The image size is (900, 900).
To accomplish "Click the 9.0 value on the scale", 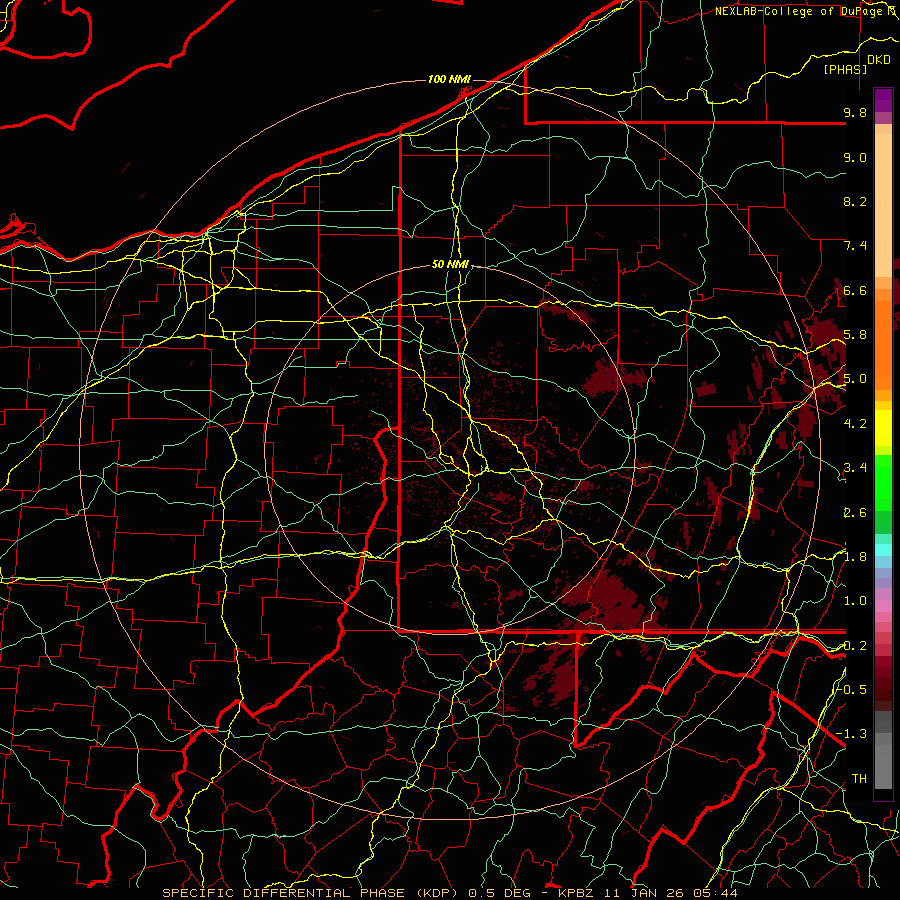I will point(855,157).
